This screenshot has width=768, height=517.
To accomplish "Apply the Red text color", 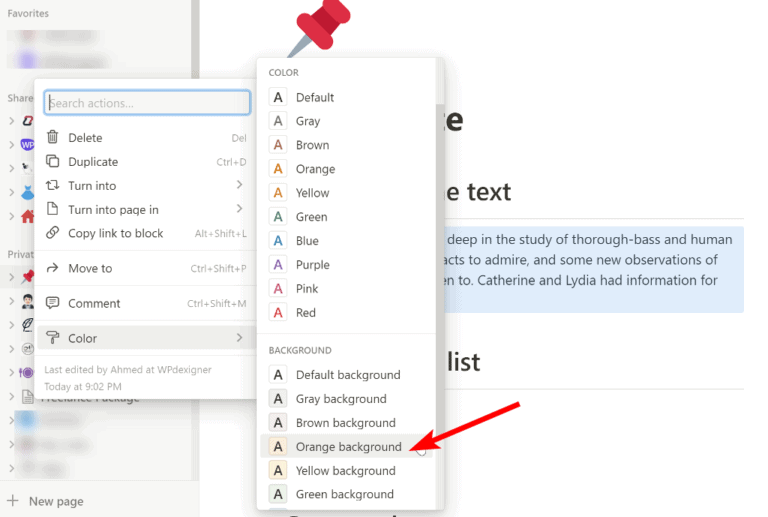I will click(x=347, y=312).
